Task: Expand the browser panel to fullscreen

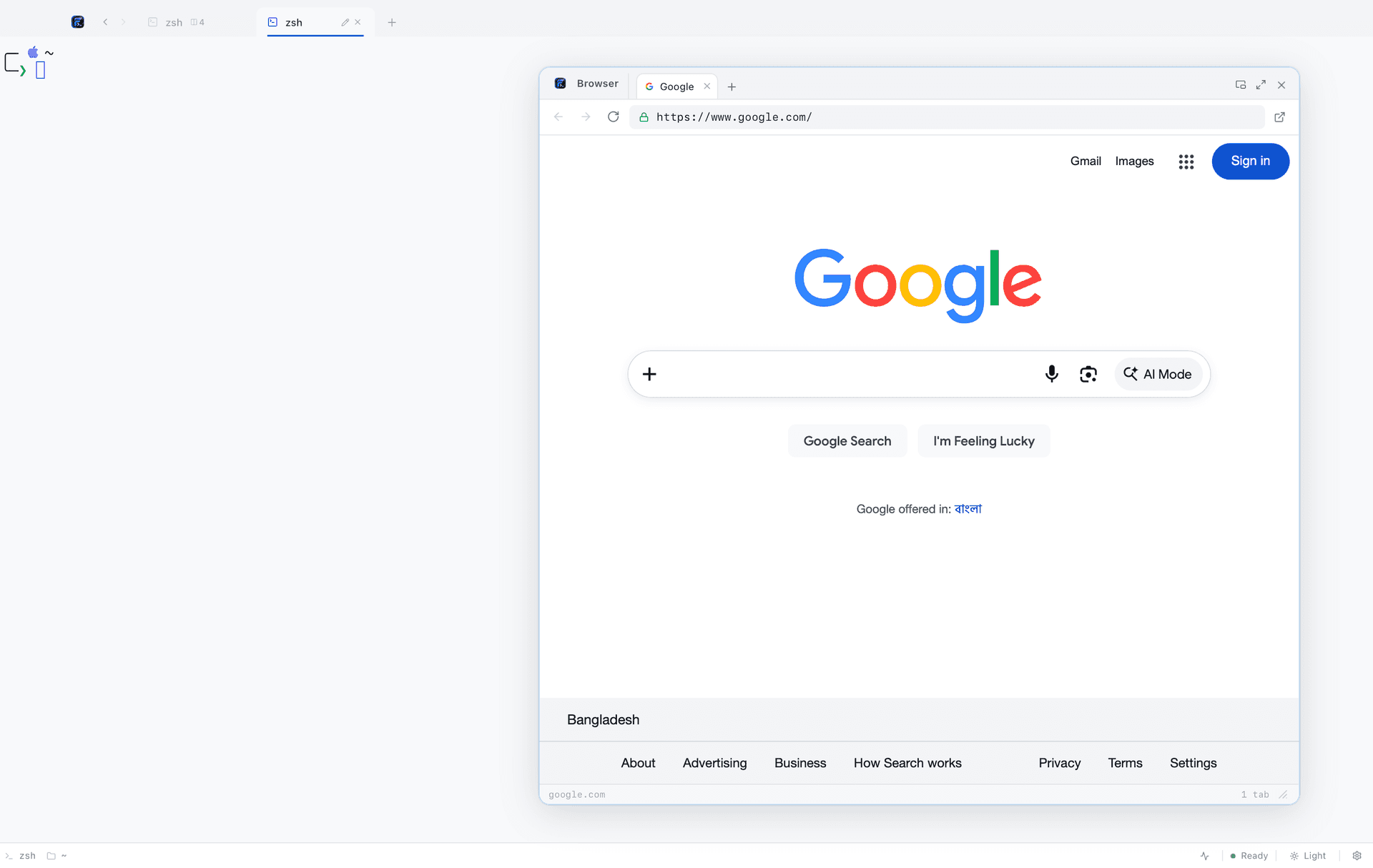Action: [1261, 84]
